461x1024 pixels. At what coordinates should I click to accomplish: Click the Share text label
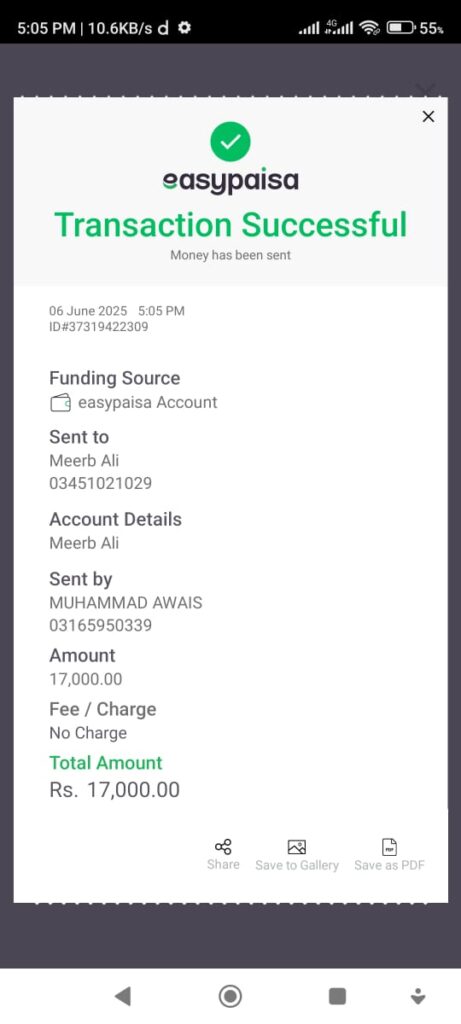223,864
